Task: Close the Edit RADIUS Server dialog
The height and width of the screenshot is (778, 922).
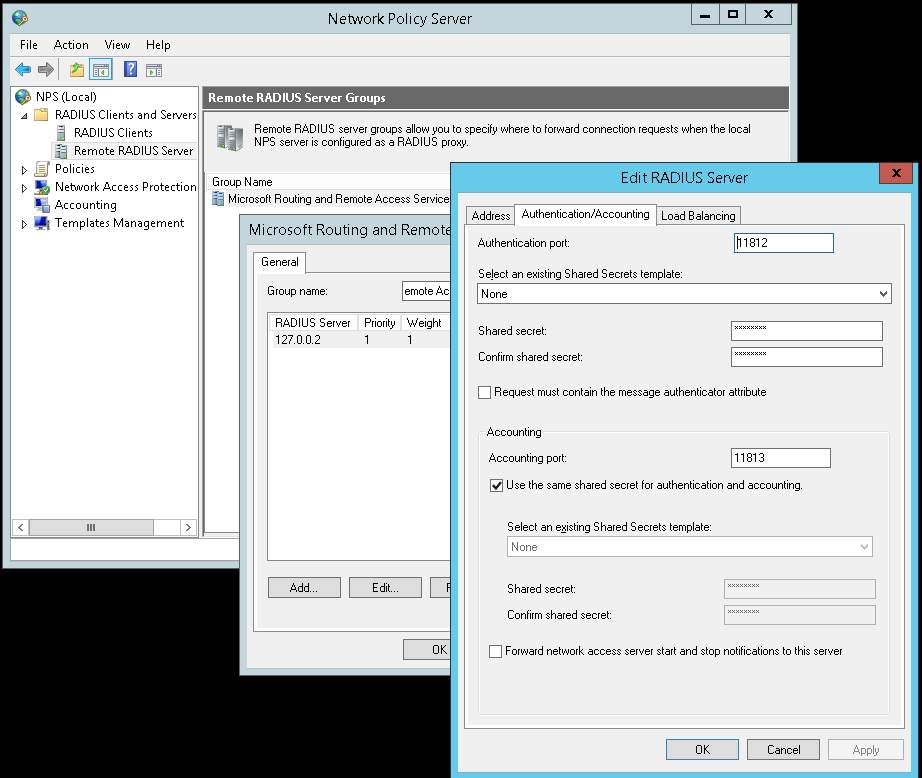Action: point(896,173)
